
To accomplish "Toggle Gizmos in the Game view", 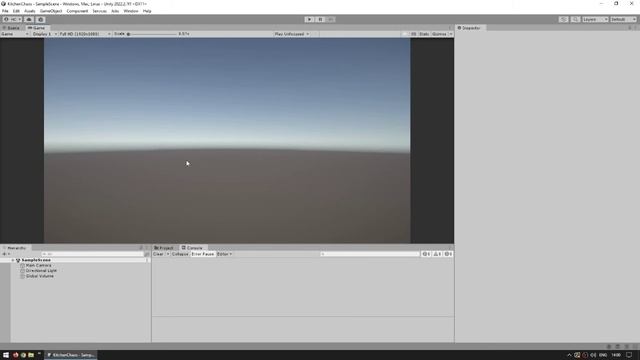I will click(x=439, y=34).
